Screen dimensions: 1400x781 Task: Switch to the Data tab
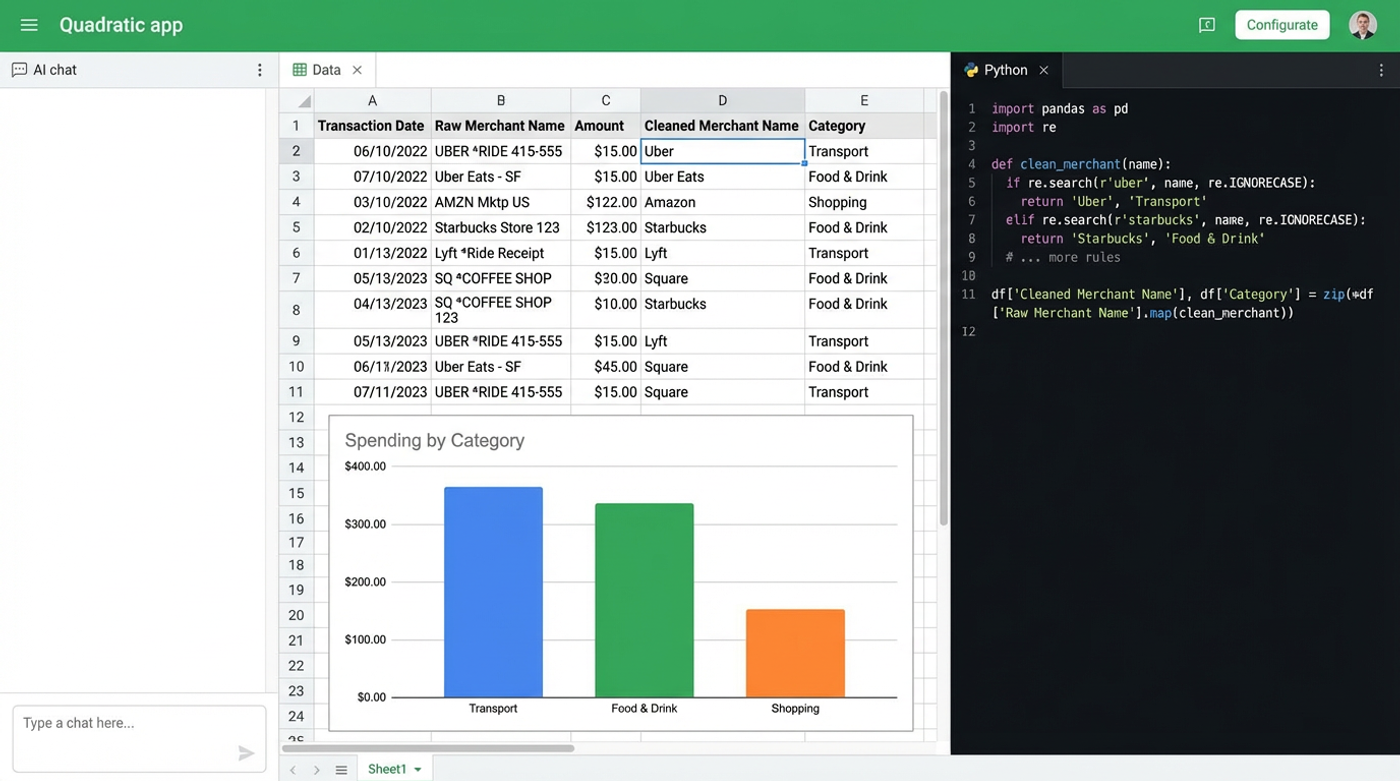point(327,70)
